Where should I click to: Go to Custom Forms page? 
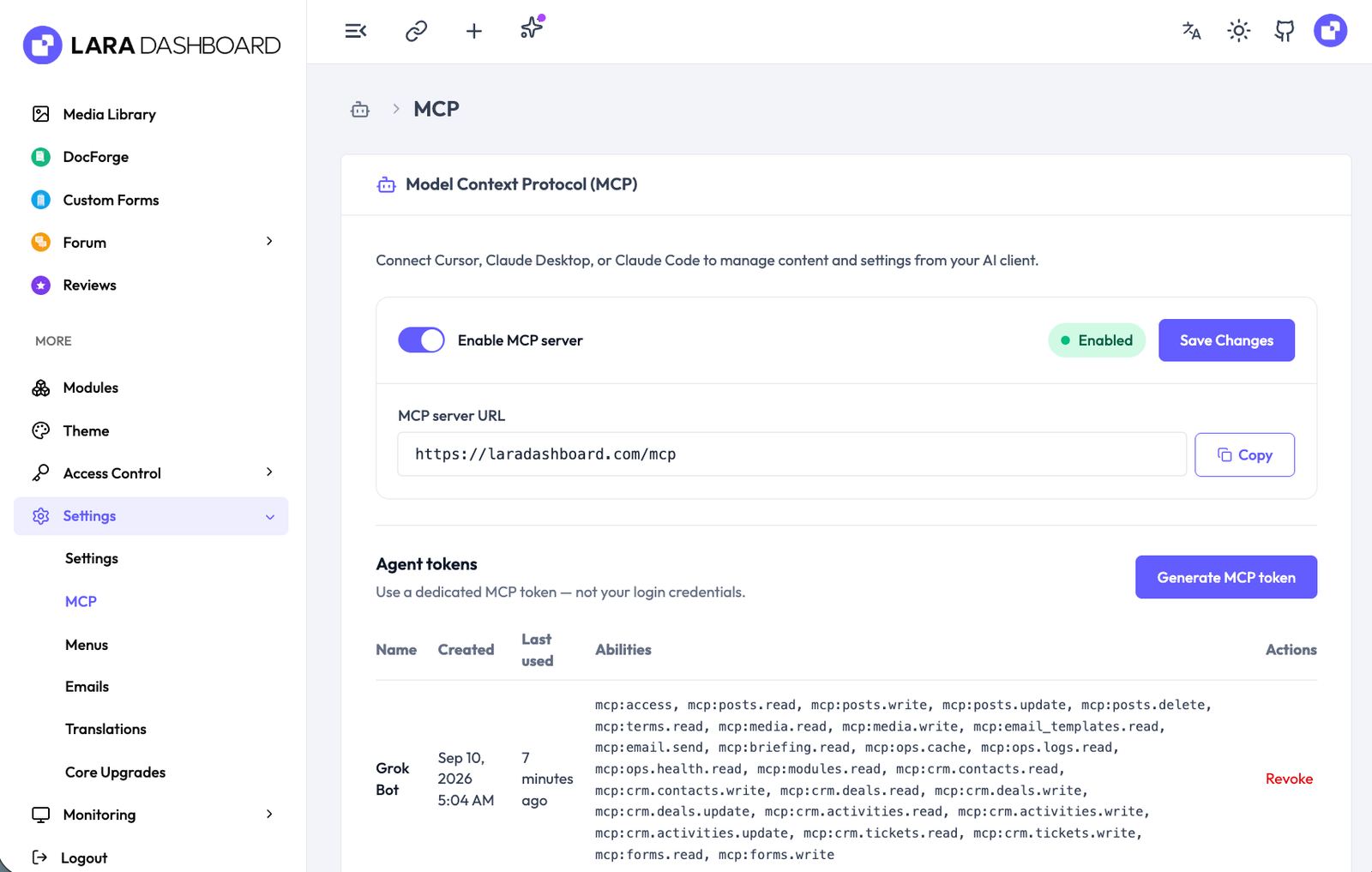111,200
